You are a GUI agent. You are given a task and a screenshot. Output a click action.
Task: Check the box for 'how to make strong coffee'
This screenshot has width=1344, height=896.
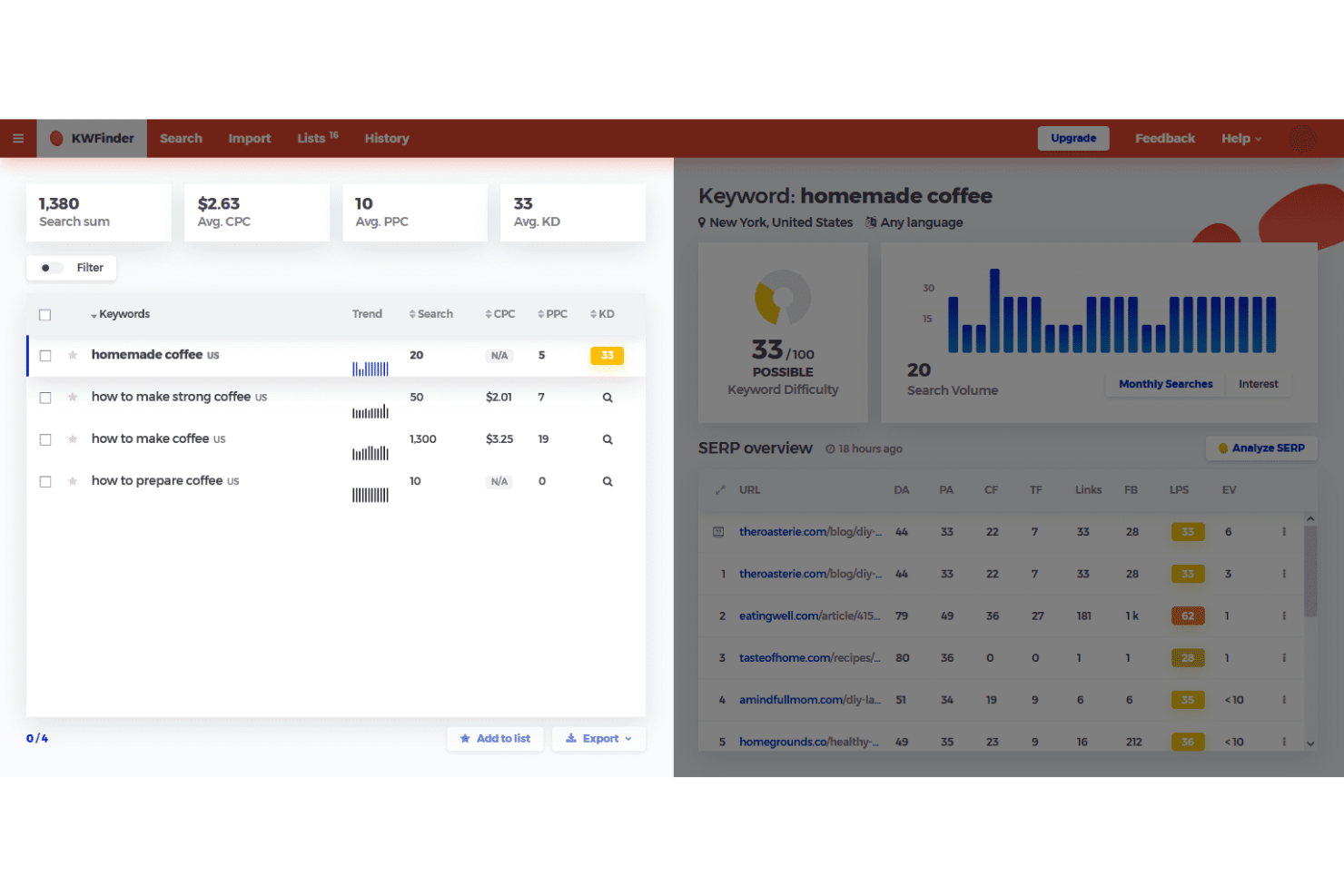click(45, 398)
